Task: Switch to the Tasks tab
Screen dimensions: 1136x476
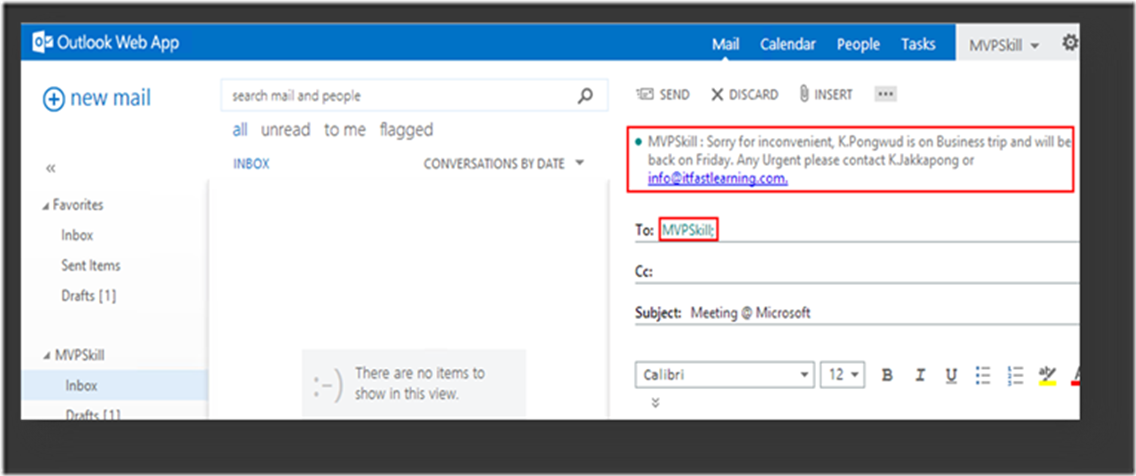Action: click(918, 44)
